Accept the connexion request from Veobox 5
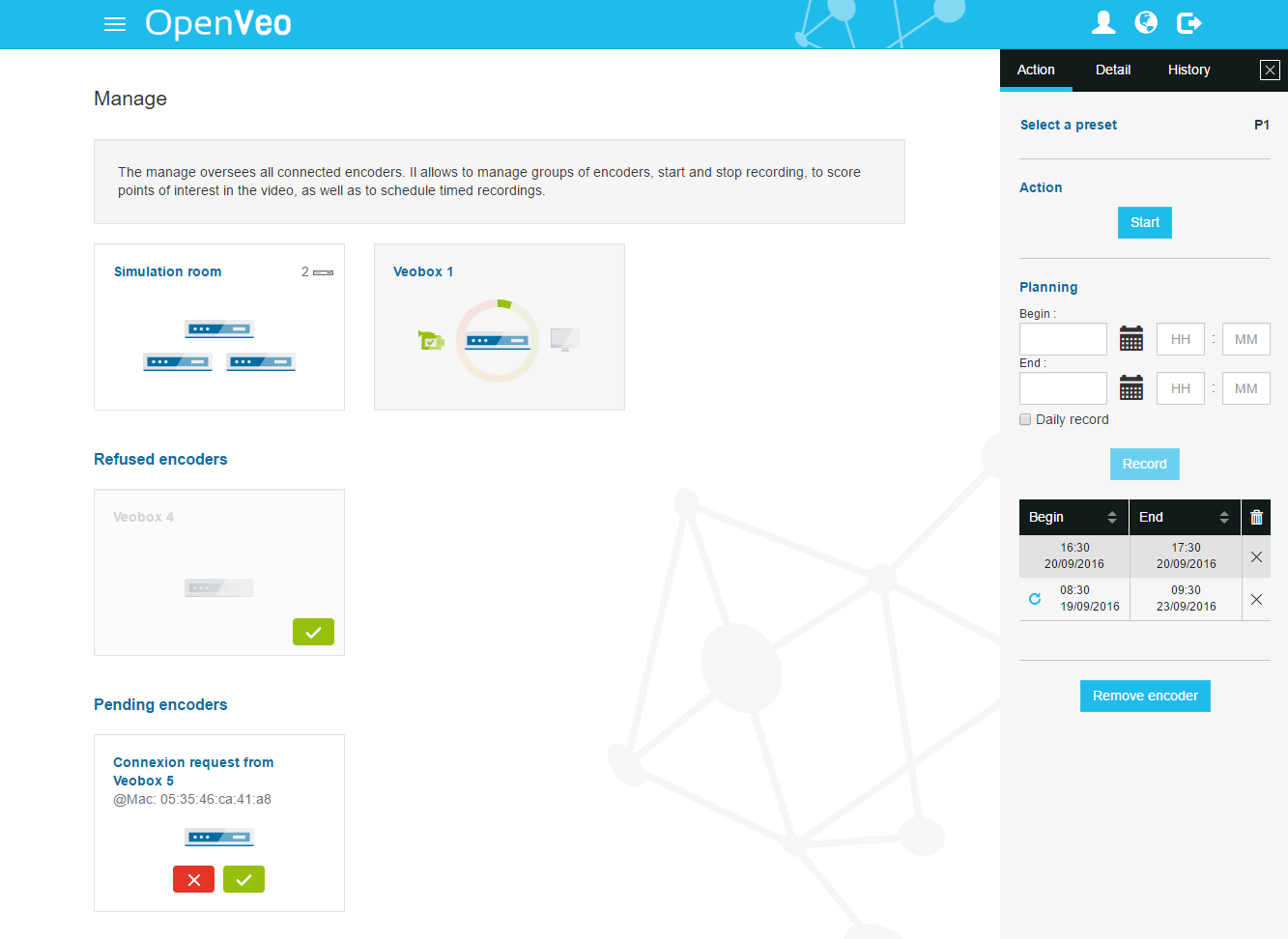Viewport: 1288px width, 939px height. [243, 879]
